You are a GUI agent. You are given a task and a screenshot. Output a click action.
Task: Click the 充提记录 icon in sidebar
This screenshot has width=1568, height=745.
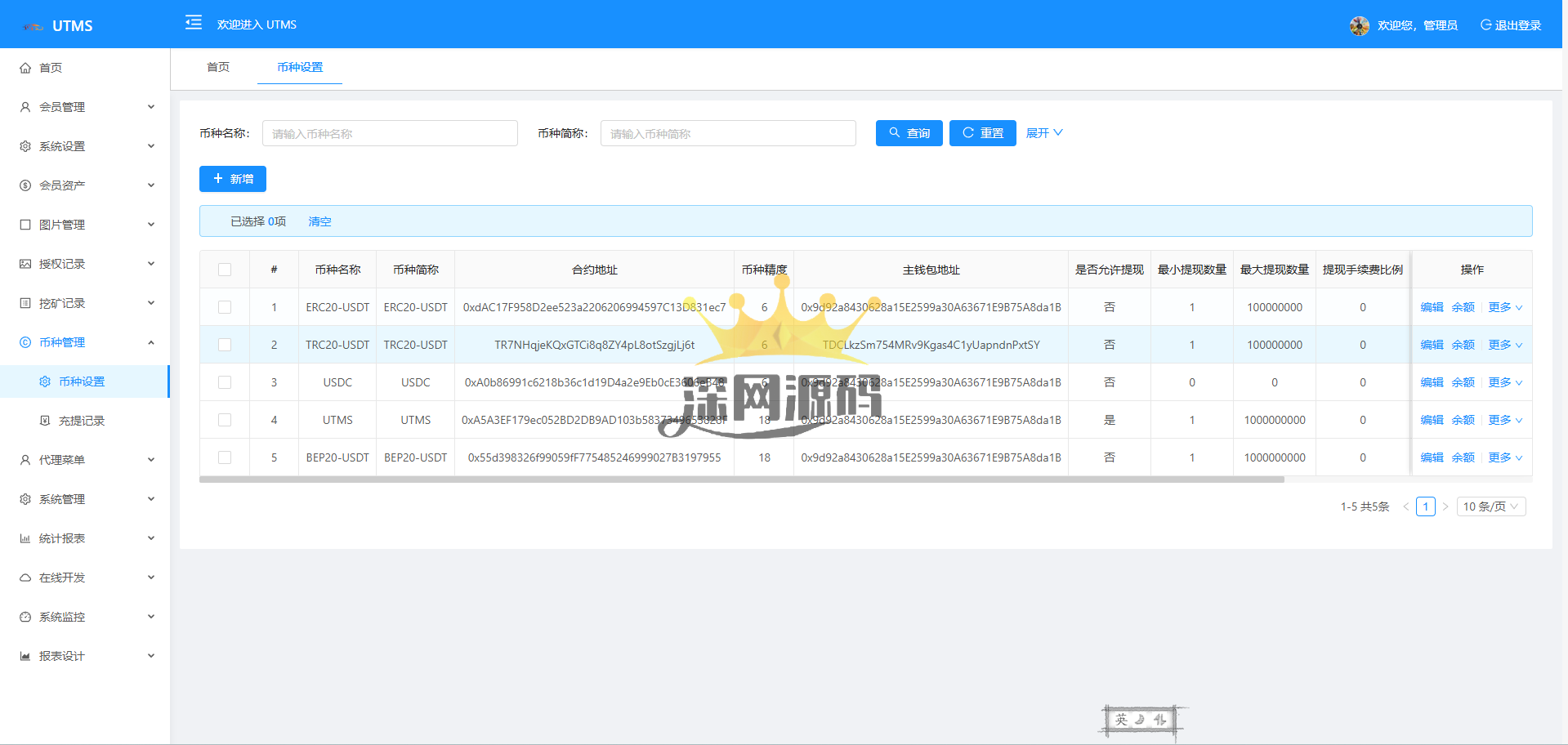[x=45, y=421]
